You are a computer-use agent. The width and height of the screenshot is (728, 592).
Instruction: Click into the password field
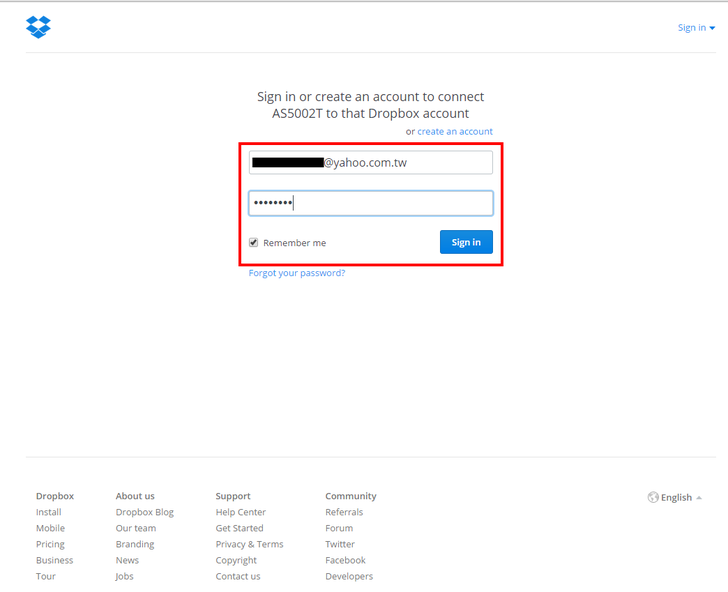[371, 204]
